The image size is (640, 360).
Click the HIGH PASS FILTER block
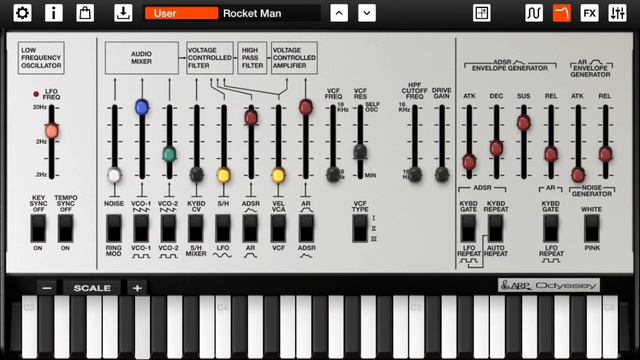252,58
